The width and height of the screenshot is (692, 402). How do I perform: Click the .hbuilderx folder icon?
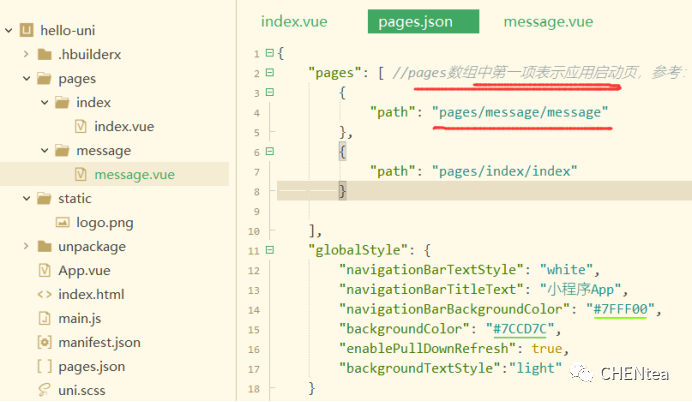click(44, 54)
